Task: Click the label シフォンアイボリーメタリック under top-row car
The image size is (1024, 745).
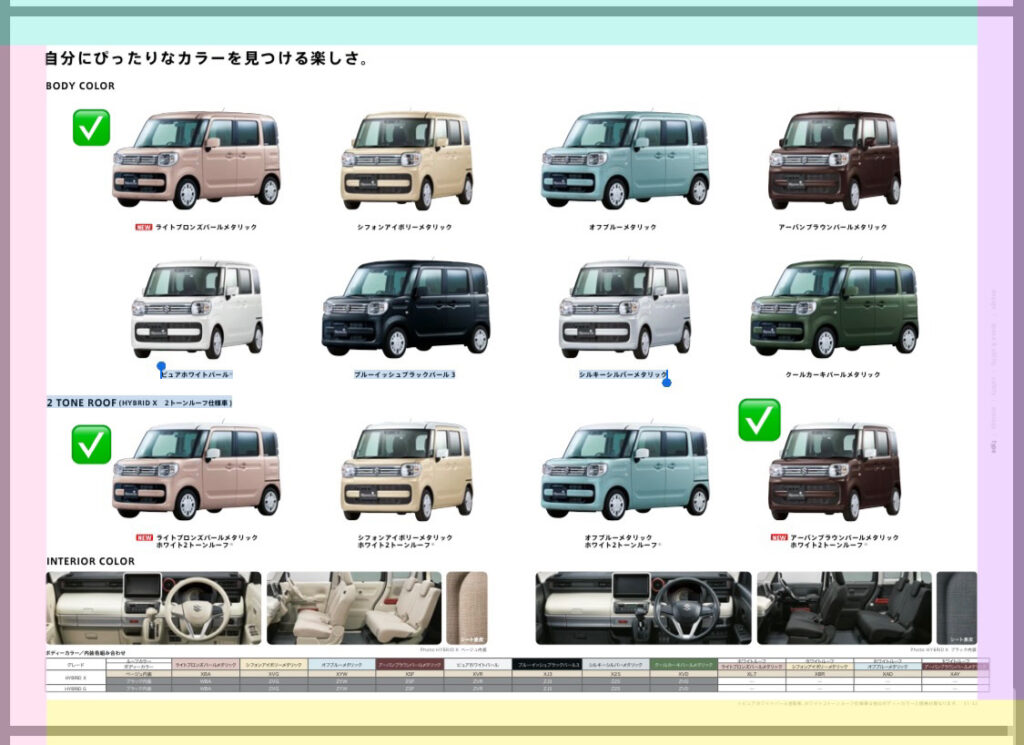Action: coord(404,227)
